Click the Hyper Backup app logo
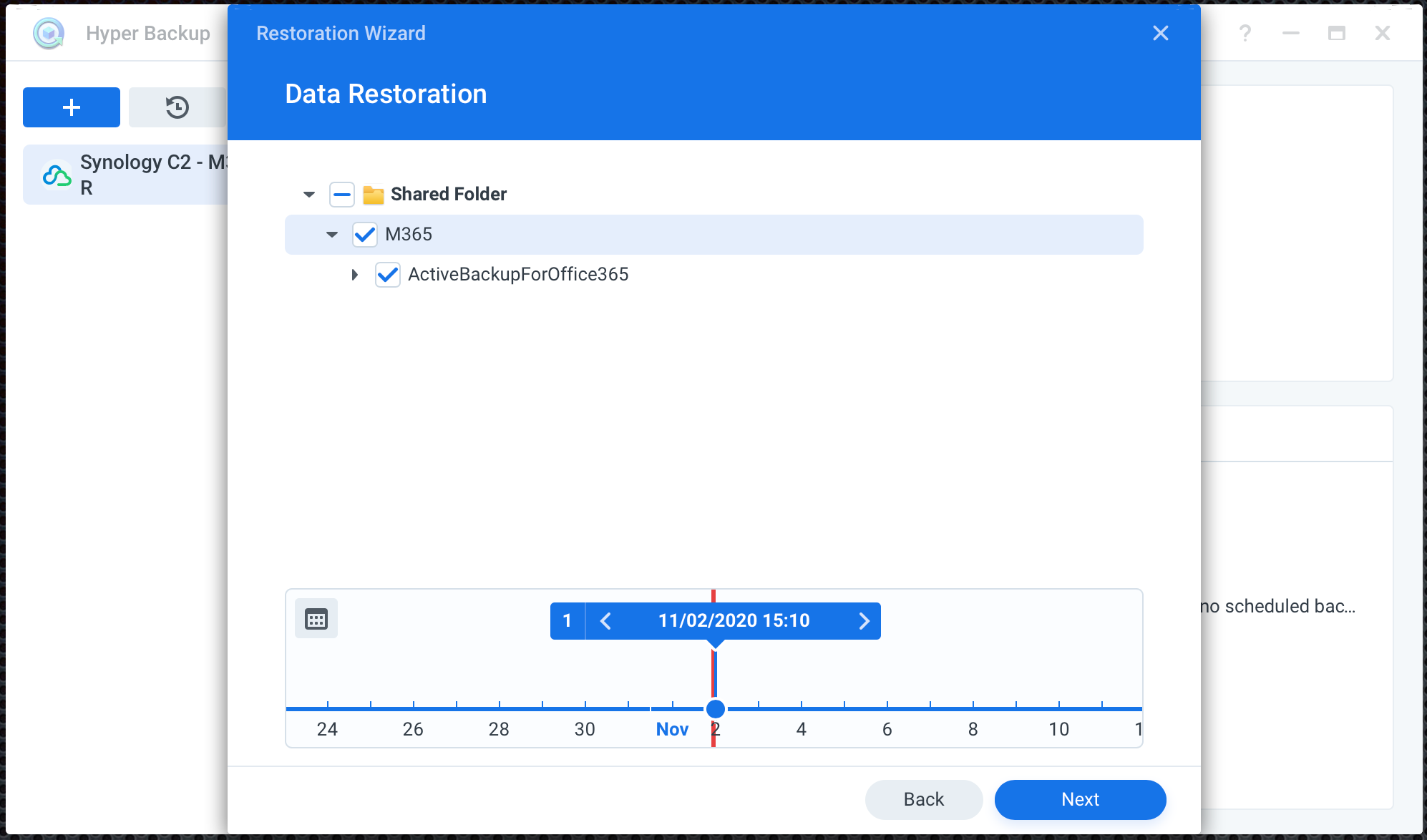The image size is (1427, 840). (x=49, y=34)
